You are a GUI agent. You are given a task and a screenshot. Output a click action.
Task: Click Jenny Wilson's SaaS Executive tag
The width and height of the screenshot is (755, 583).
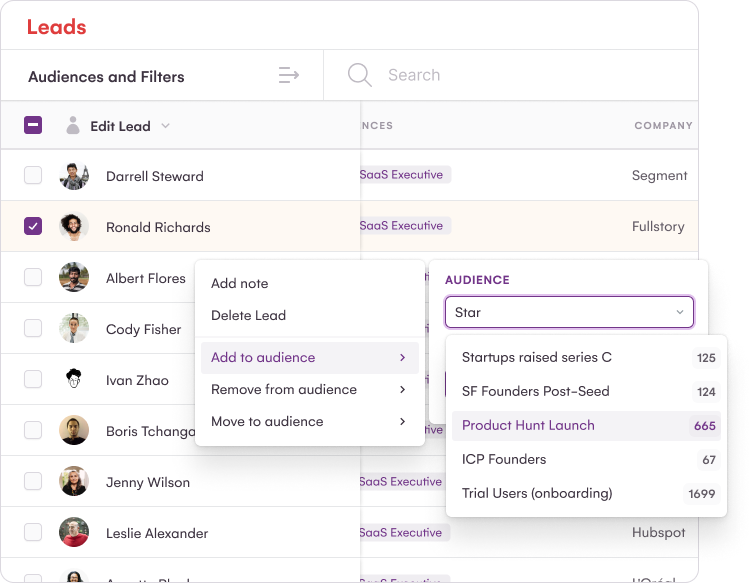click(404, 481)
